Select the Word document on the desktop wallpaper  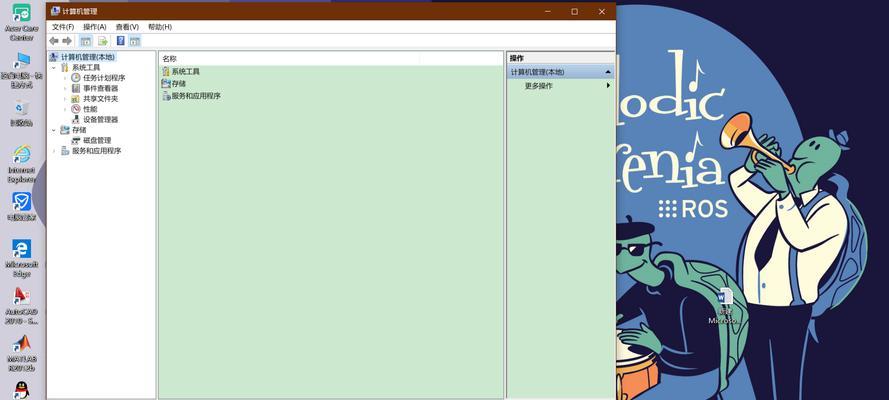click(x=724, y=307)
